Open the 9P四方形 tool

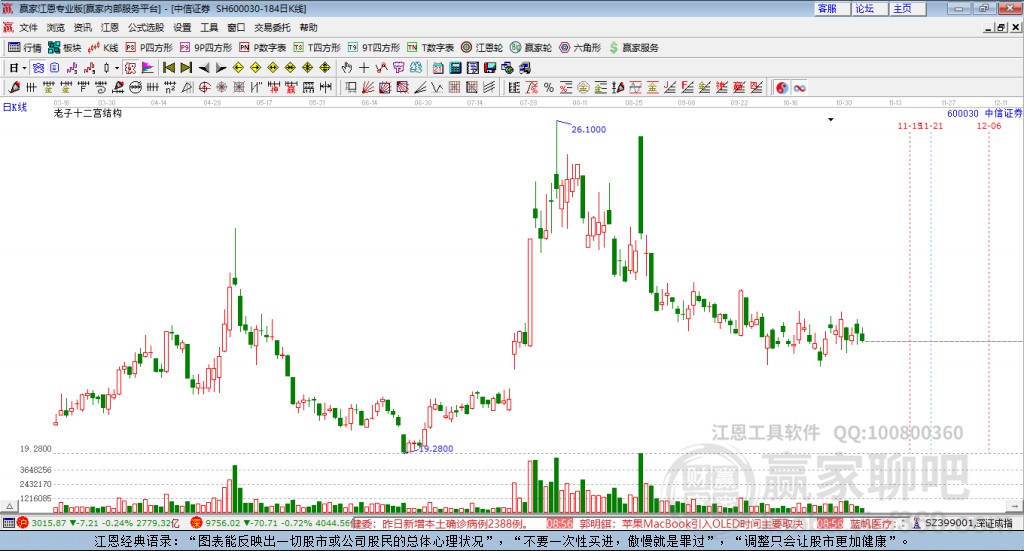tap(206, 48)
